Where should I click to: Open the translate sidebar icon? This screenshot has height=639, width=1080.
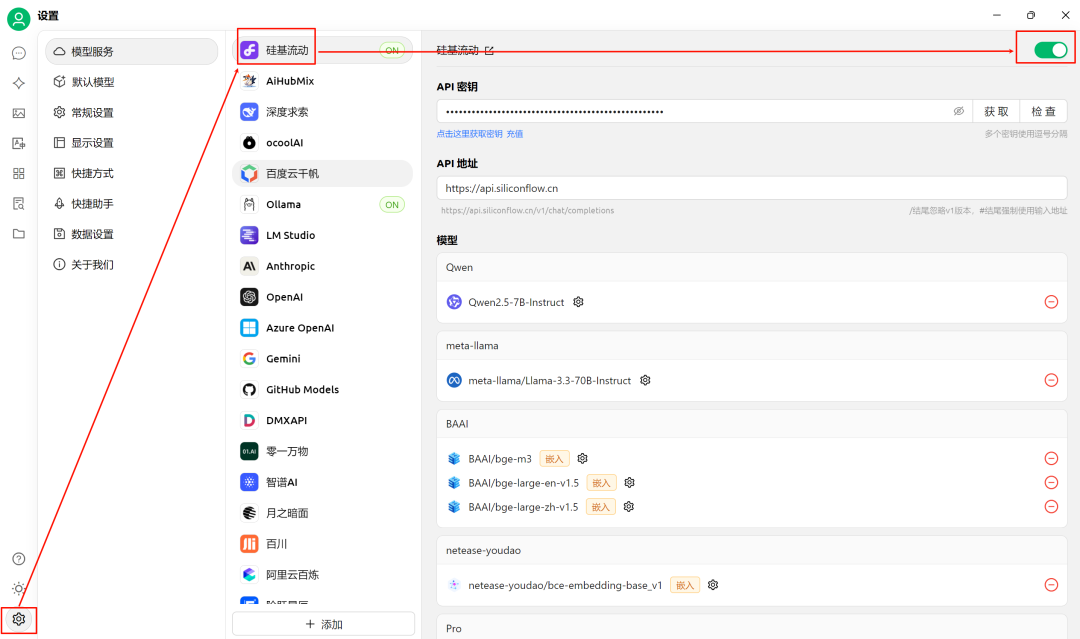point(19,143)
